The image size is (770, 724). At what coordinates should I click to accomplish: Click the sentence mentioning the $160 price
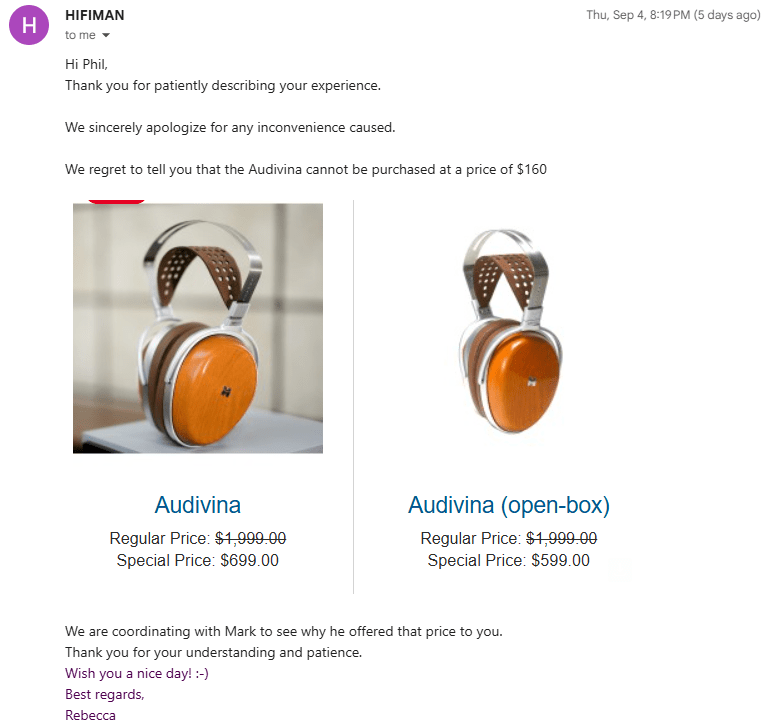pos(306,170)
